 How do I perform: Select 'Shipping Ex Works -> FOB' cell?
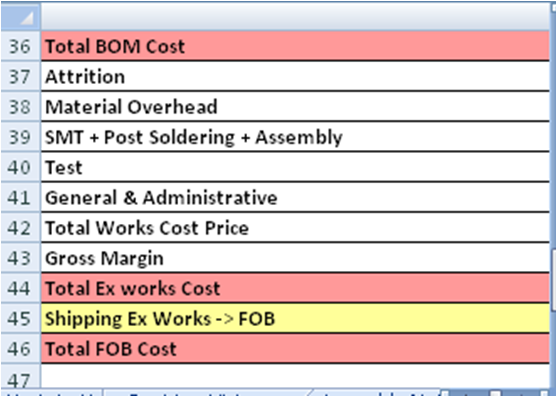pos(295,318)
